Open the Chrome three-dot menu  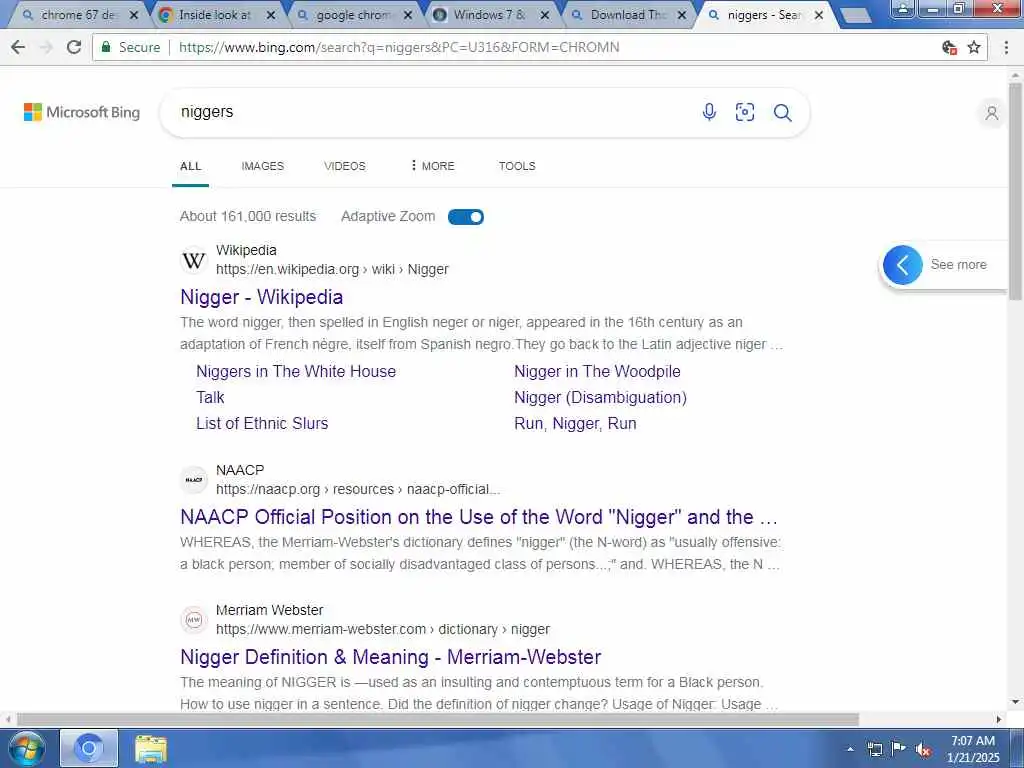coord(1006,47)
